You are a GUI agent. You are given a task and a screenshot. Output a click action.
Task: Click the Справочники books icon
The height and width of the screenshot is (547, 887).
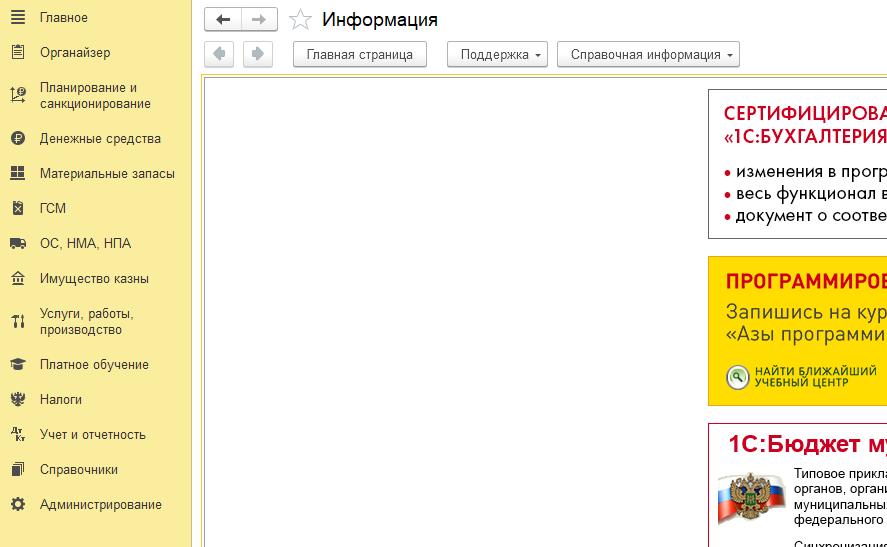pyautogui.click(x=18, y=470)
